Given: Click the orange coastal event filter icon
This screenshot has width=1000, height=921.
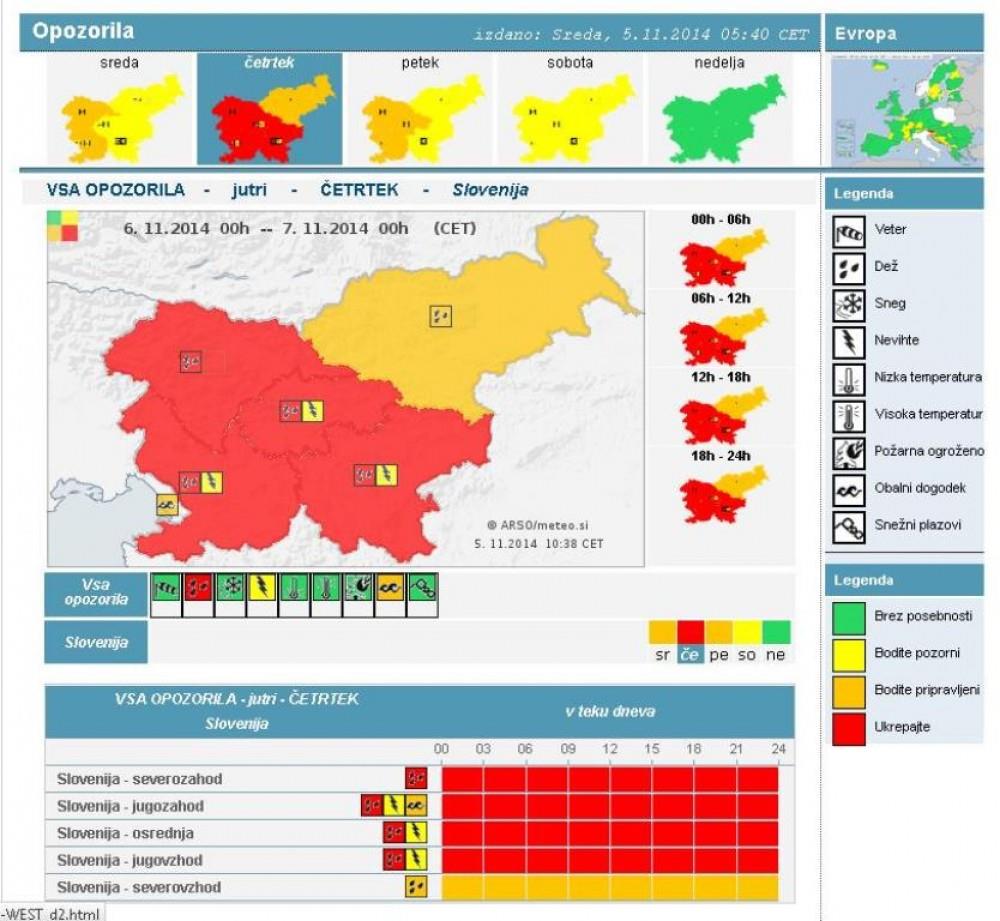Looking at the screenshot, I should pos(389,588).
